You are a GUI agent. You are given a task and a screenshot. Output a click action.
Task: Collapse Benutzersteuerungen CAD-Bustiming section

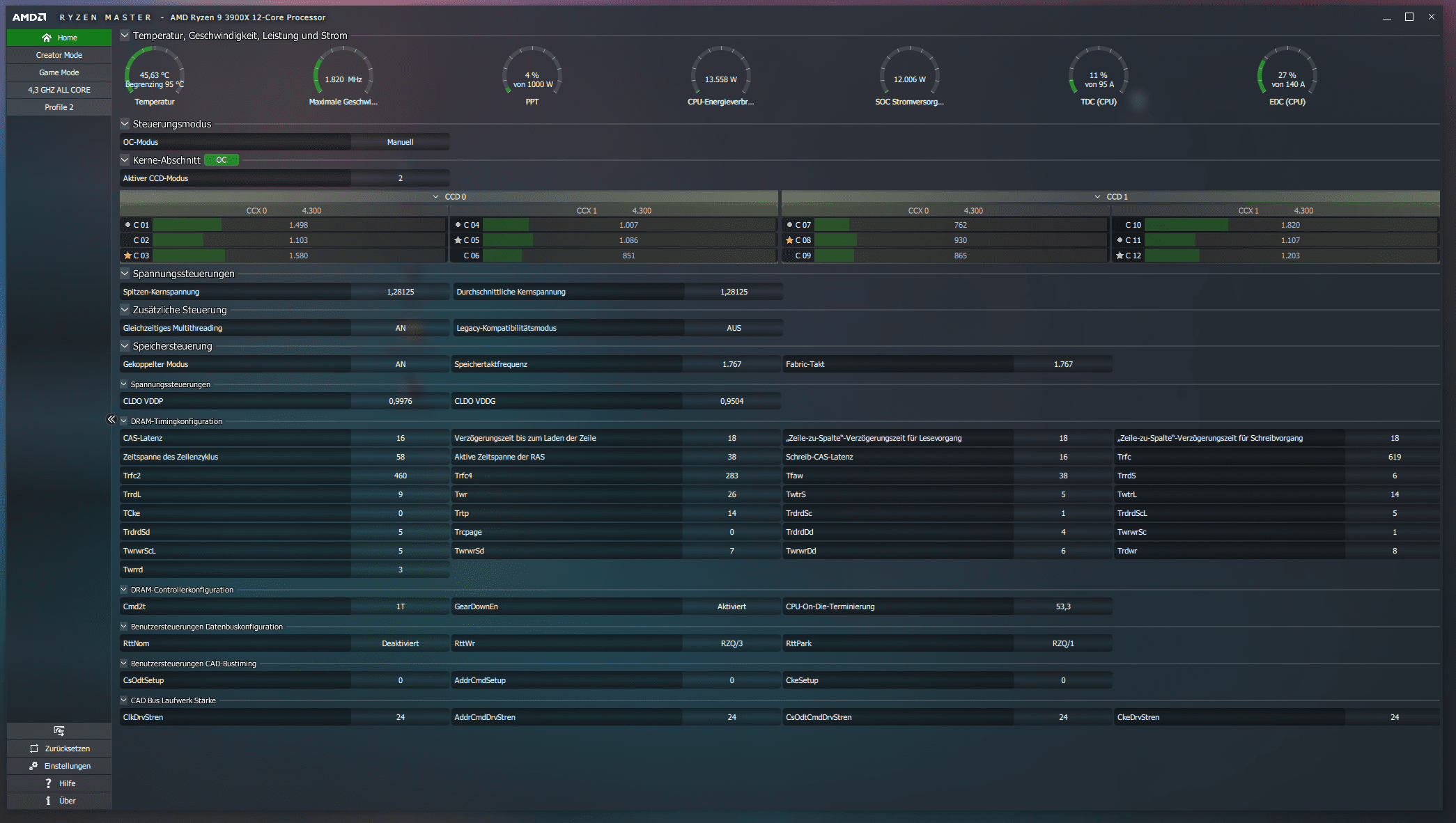(x=124, y=664)
